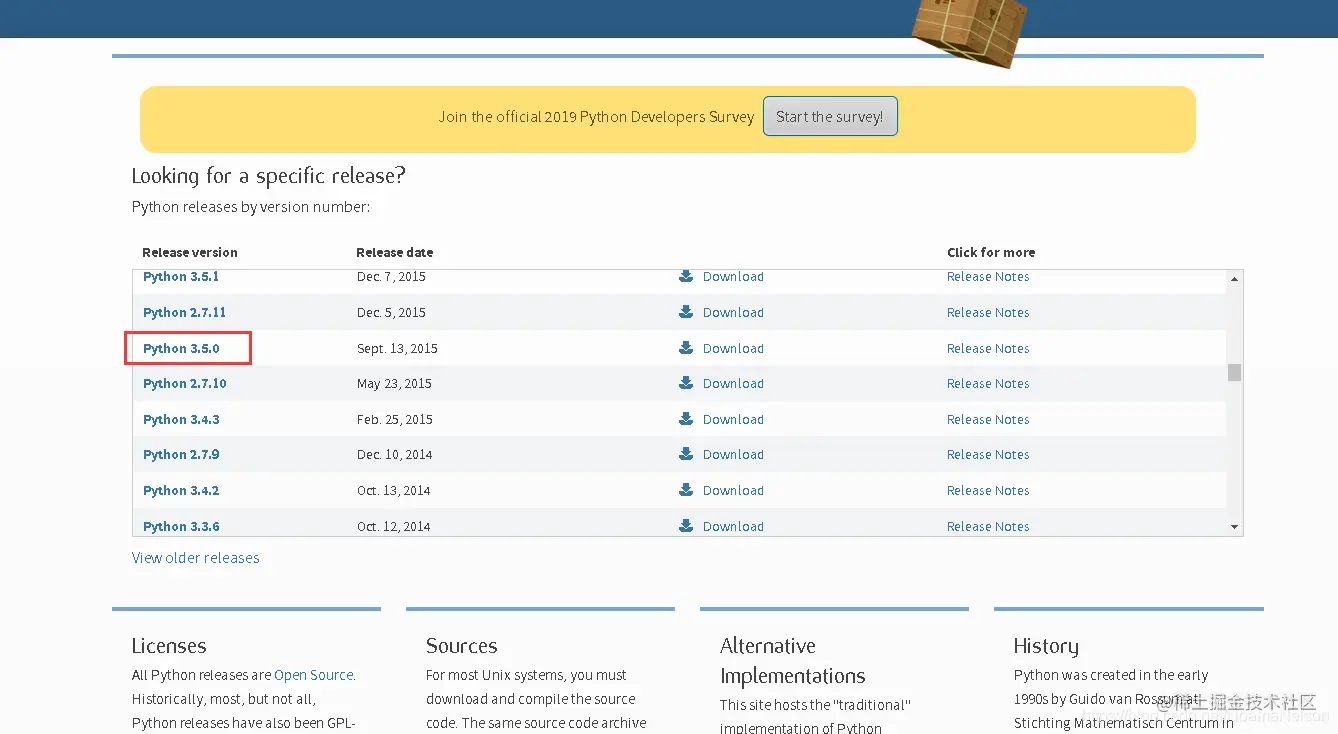The width and height of the screenshot is (1338, 734).
Task: View Release Notes for Python 3.3.6
Action: [988, 526]
